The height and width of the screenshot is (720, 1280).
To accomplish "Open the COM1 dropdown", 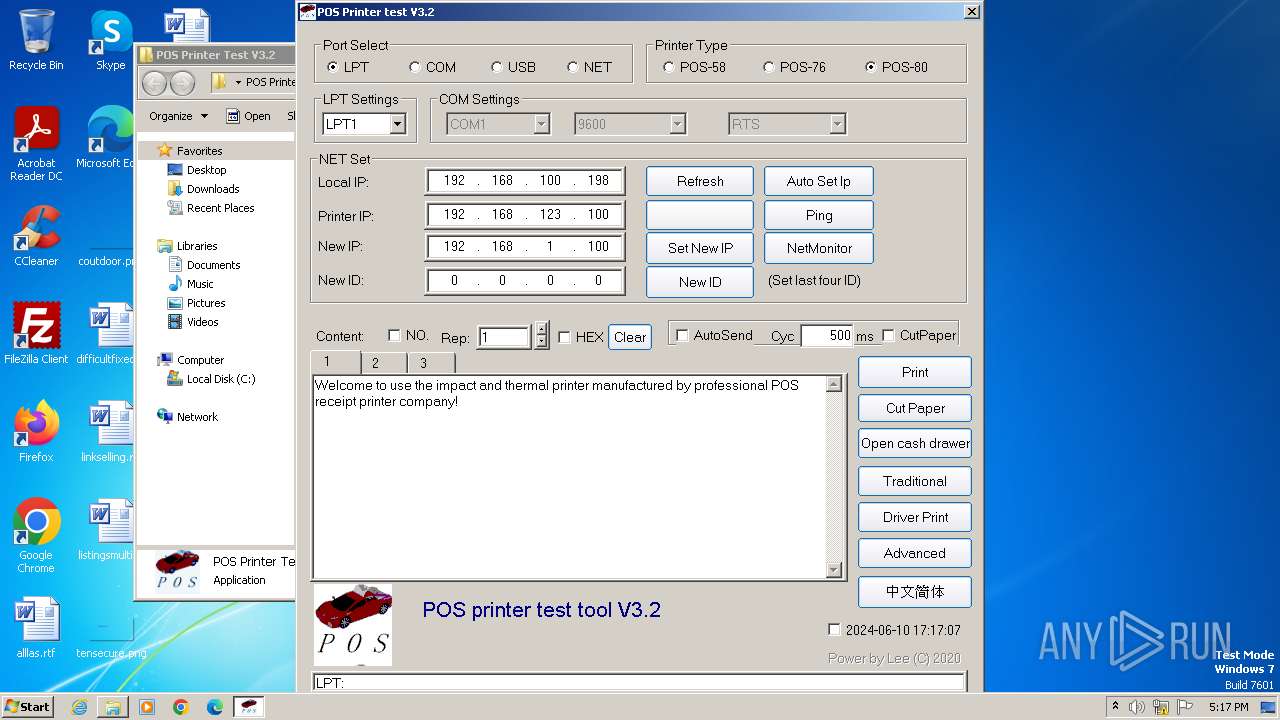I will coord(541,124).
